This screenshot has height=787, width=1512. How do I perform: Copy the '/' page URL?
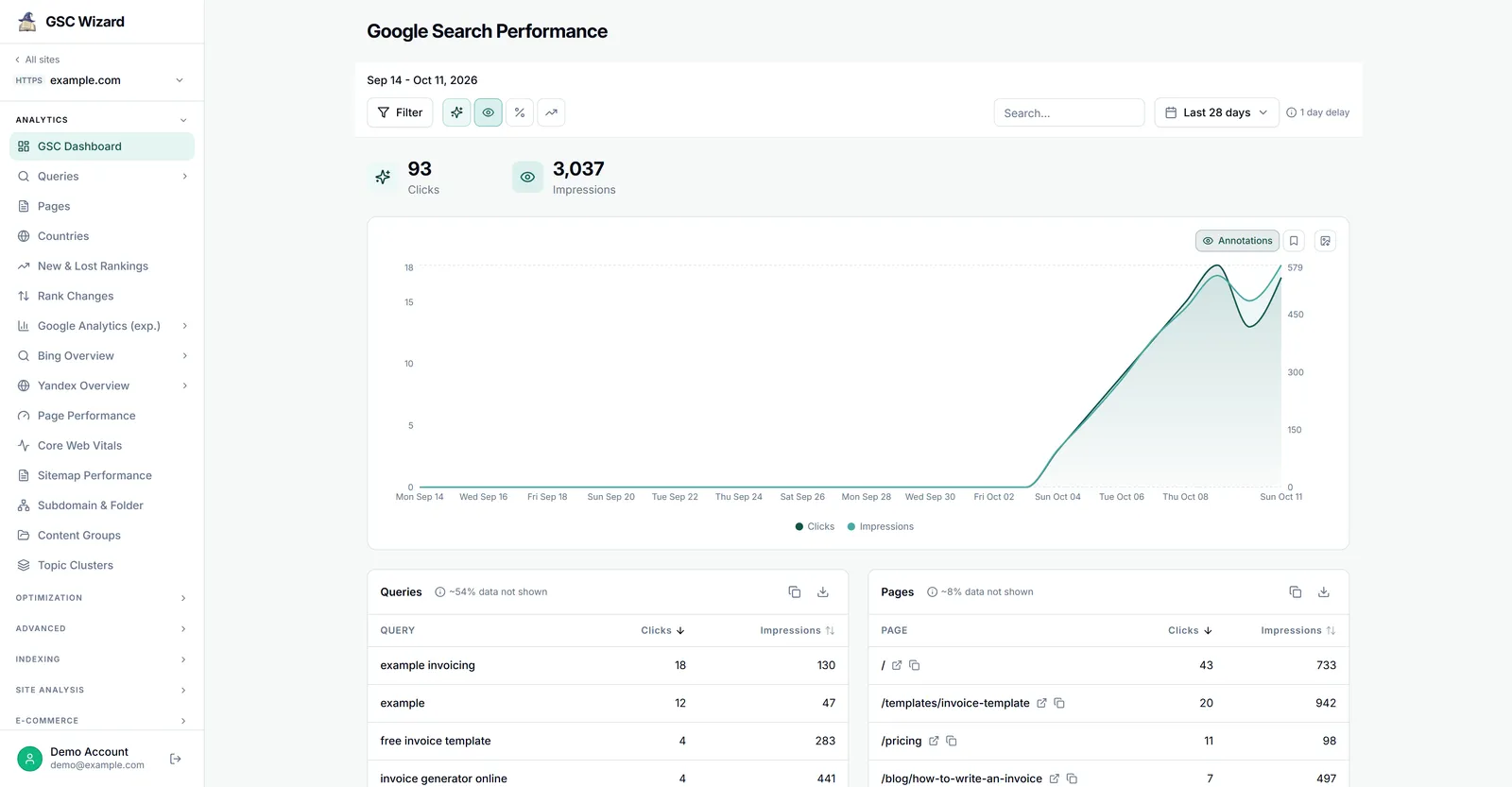click(x=915, y=665)
